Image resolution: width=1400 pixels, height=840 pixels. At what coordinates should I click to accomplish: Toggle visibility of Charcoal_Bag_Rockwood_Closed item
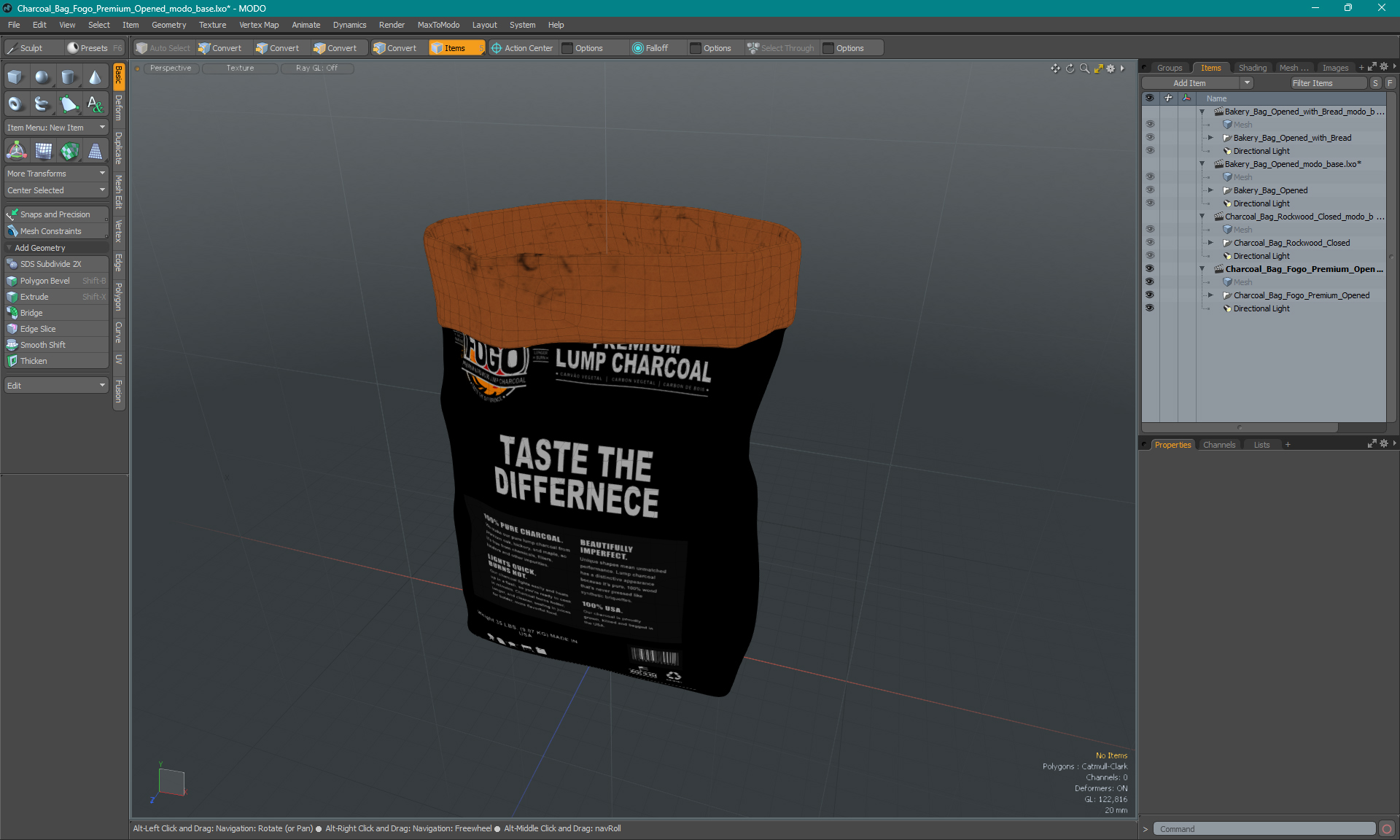click(x=1150, y=243)
